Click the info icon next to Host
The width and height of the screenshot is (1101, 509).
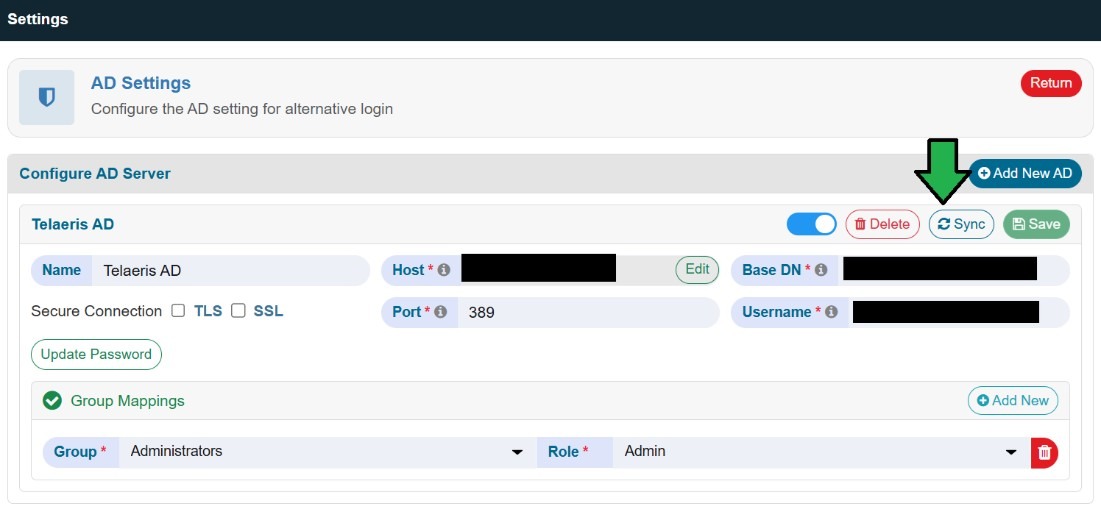[443, 270]
